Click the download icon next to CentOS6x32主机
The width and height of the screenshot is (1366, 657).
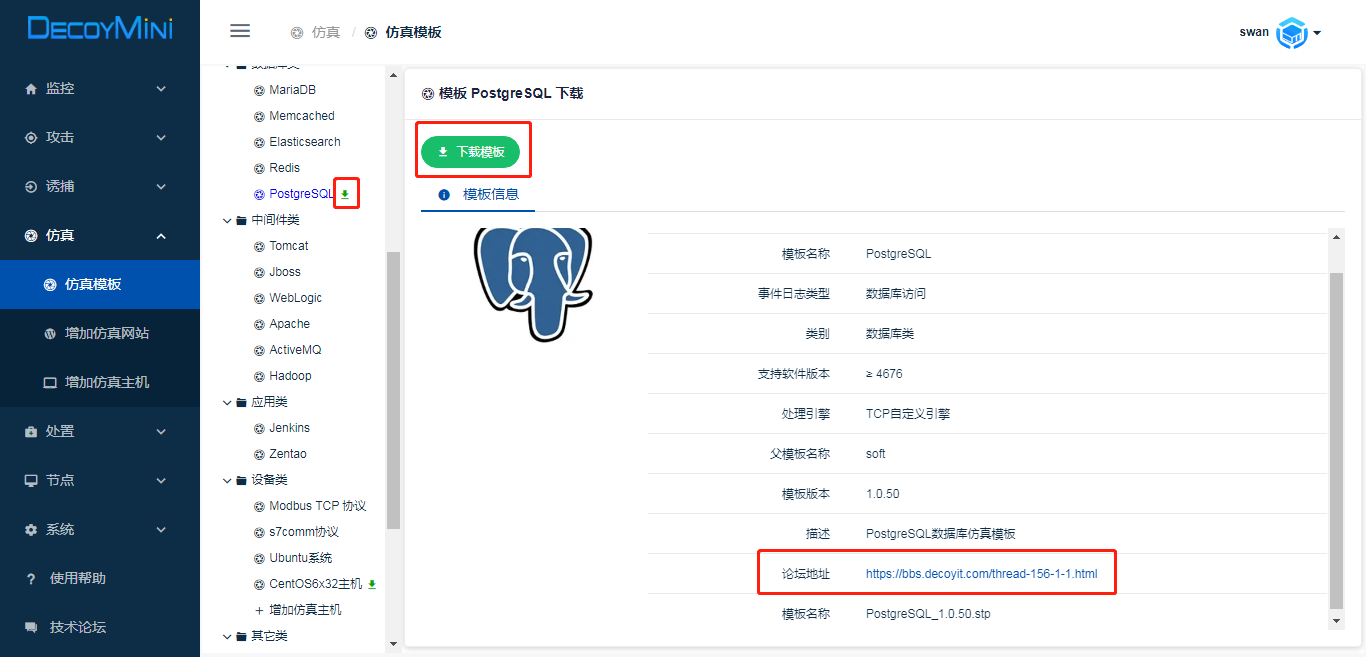[372, 584]
